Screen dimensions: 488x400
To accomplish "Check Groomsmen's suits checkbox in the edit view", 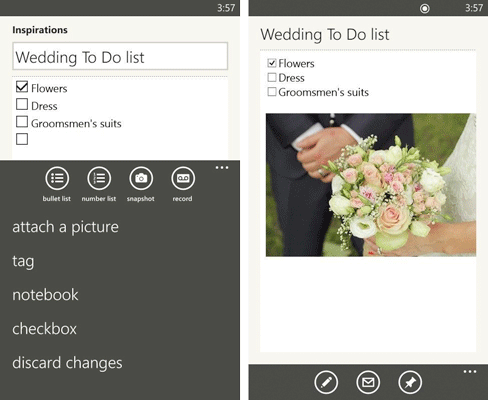I will point(22,122).
